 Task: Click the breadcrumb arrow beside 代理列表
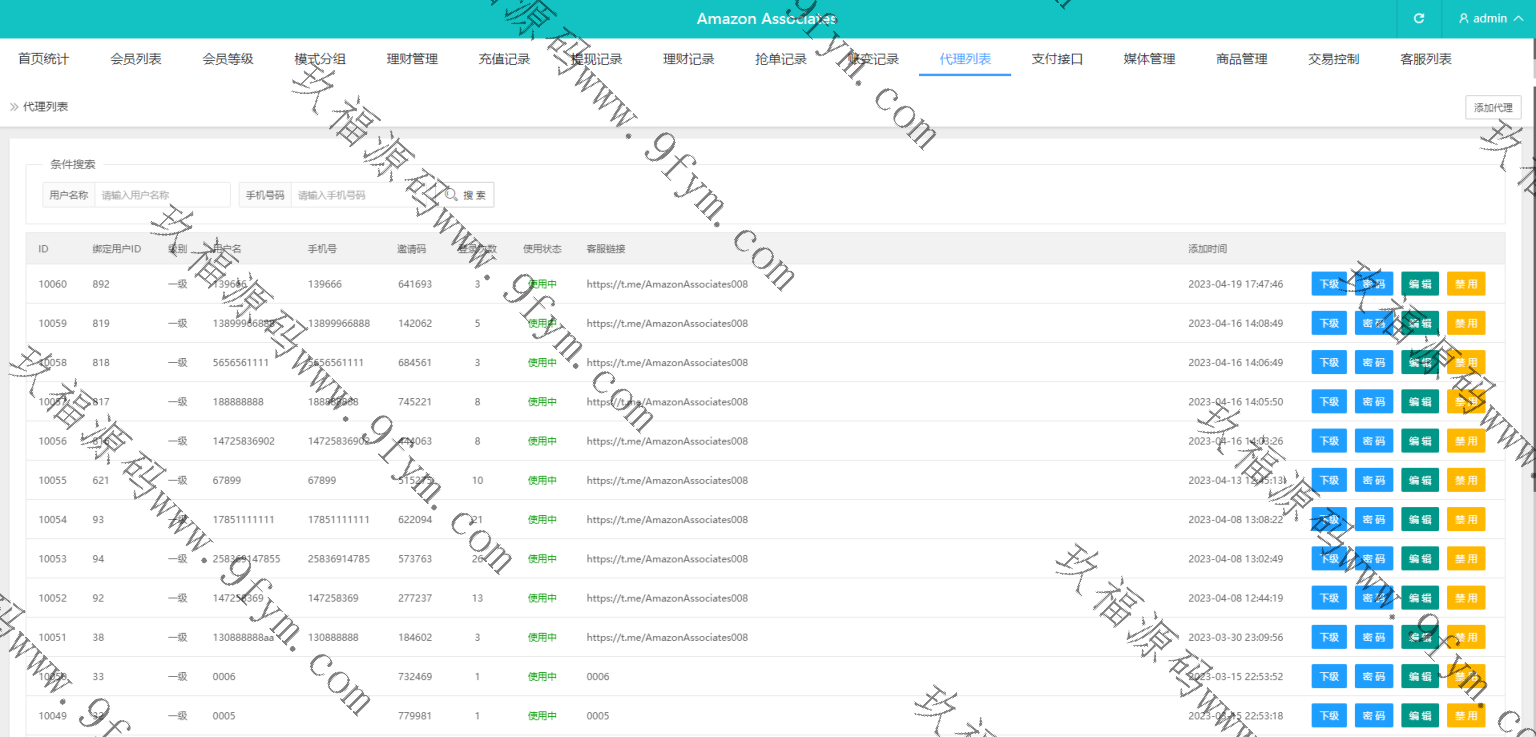(x=14, y=107)
